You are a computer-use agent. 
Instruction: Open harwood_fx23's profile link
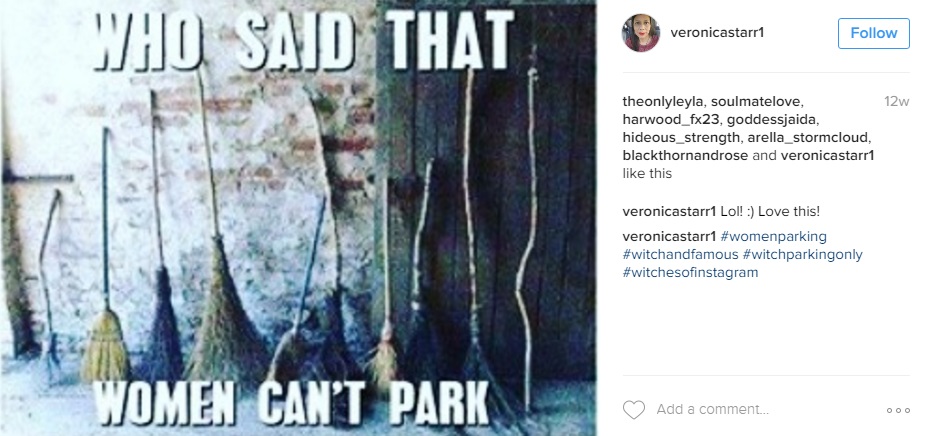671,120
